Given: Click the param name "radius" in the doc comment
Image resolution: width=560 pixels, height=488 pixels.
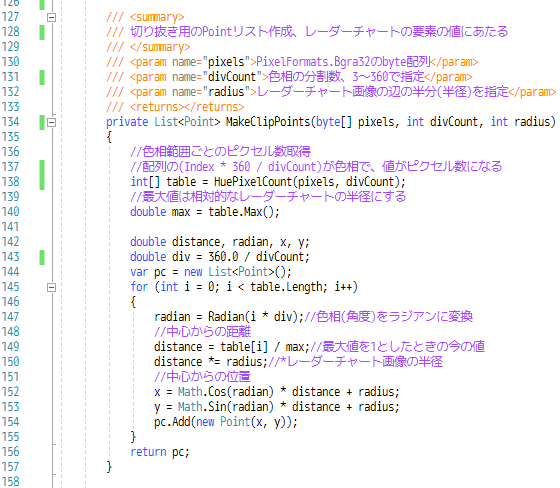Looking at the screenshot, I should (x=226, y=92).
